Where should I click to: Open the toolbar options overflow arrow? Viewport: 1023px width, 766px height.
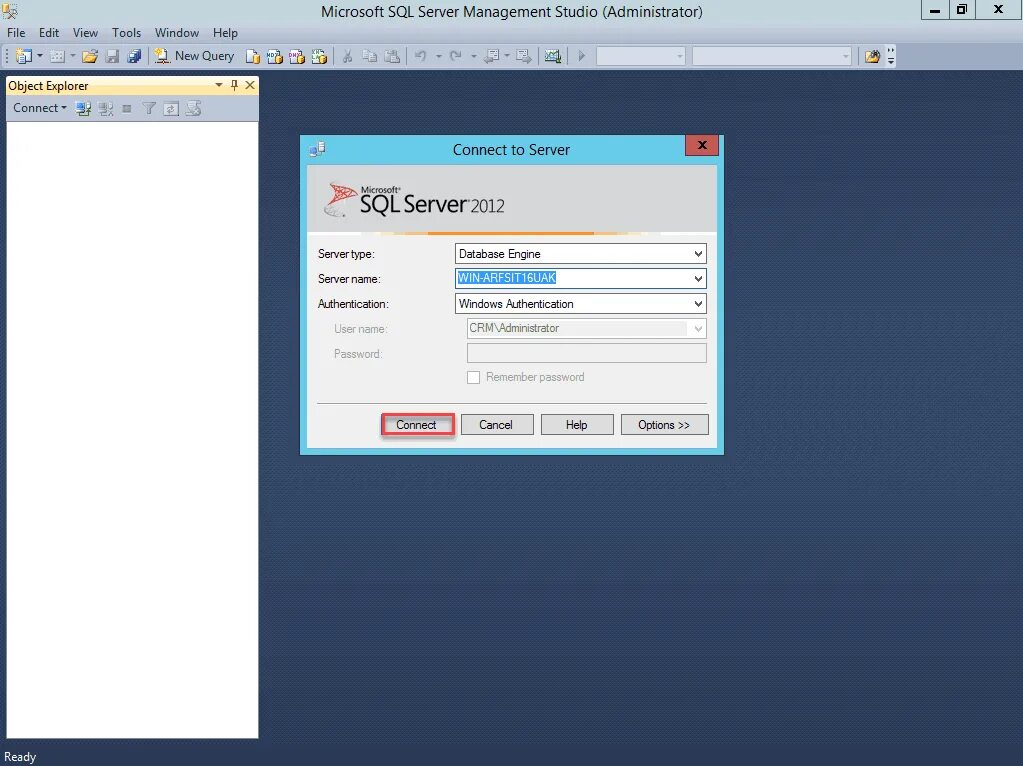point(891,57)
